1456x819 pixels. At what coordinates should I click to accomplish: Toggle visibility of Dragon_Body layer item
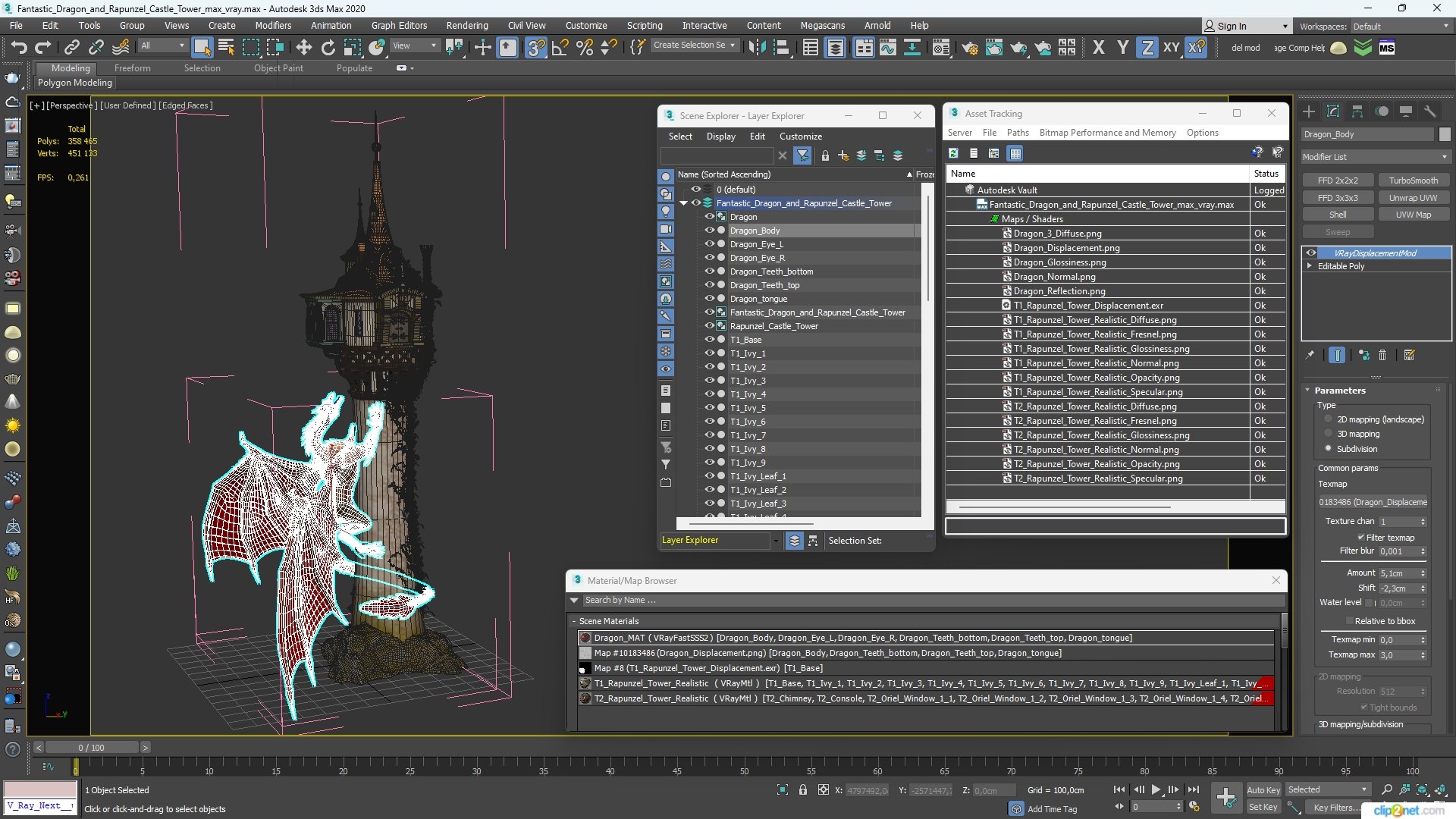tap(710, 230)
